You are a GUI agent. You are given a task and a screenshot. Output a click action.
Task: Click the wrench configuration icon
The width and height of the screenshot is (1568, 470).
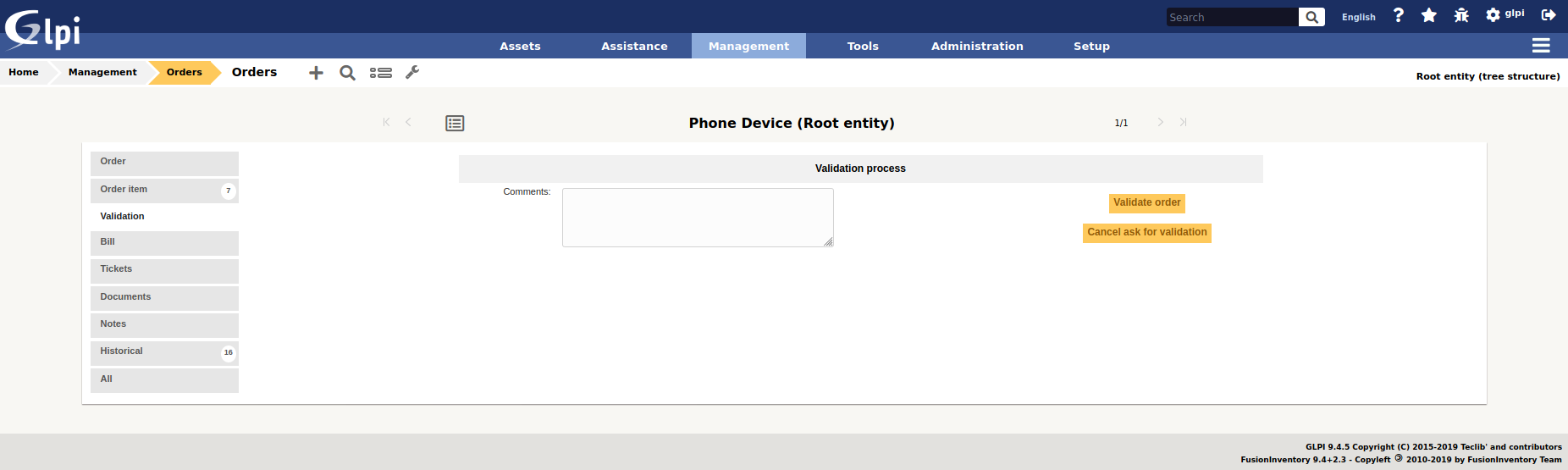(x=412, y=73)
